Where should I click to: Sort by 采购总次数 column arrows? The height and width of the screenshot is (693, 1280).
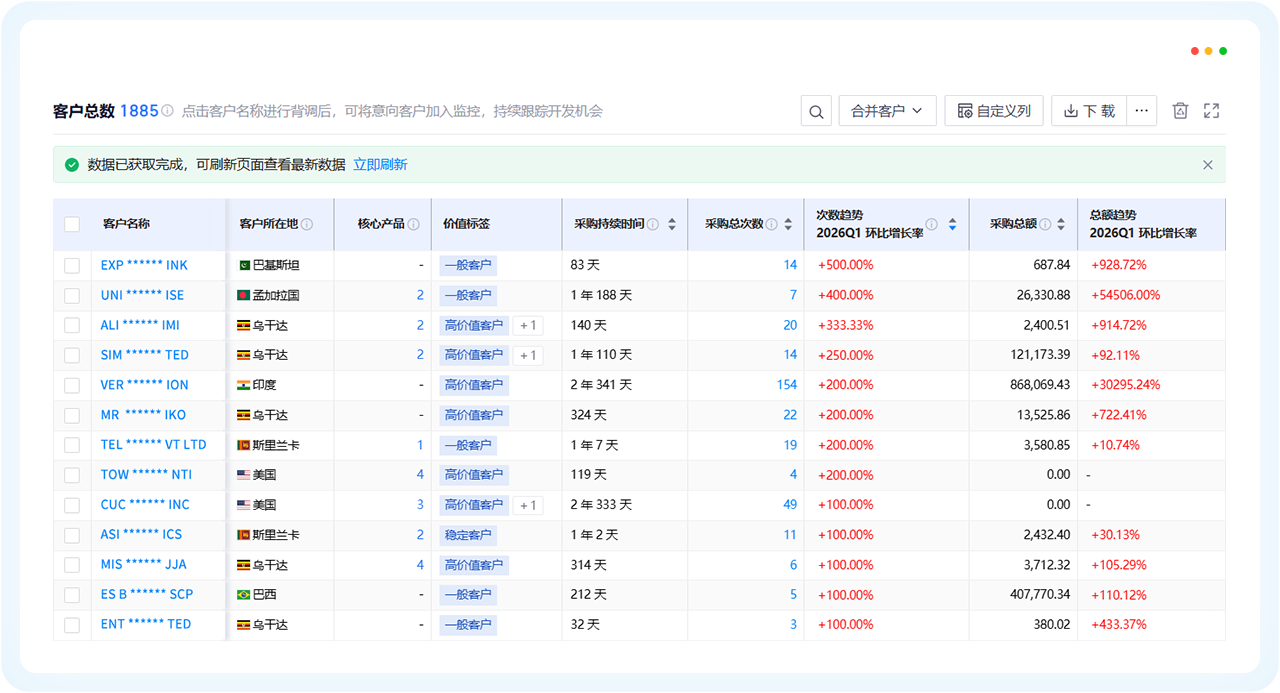pos(788,225)
